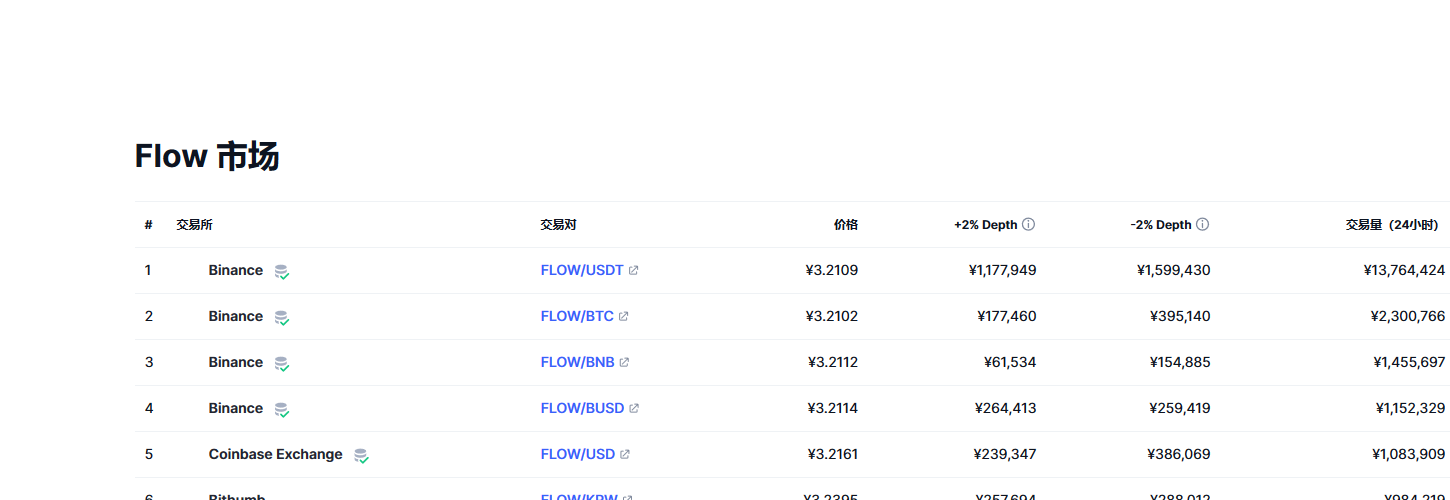Select the depth value ¥259,419
The height and width of the screenshot is (500, 1450).
point(1180,408)
